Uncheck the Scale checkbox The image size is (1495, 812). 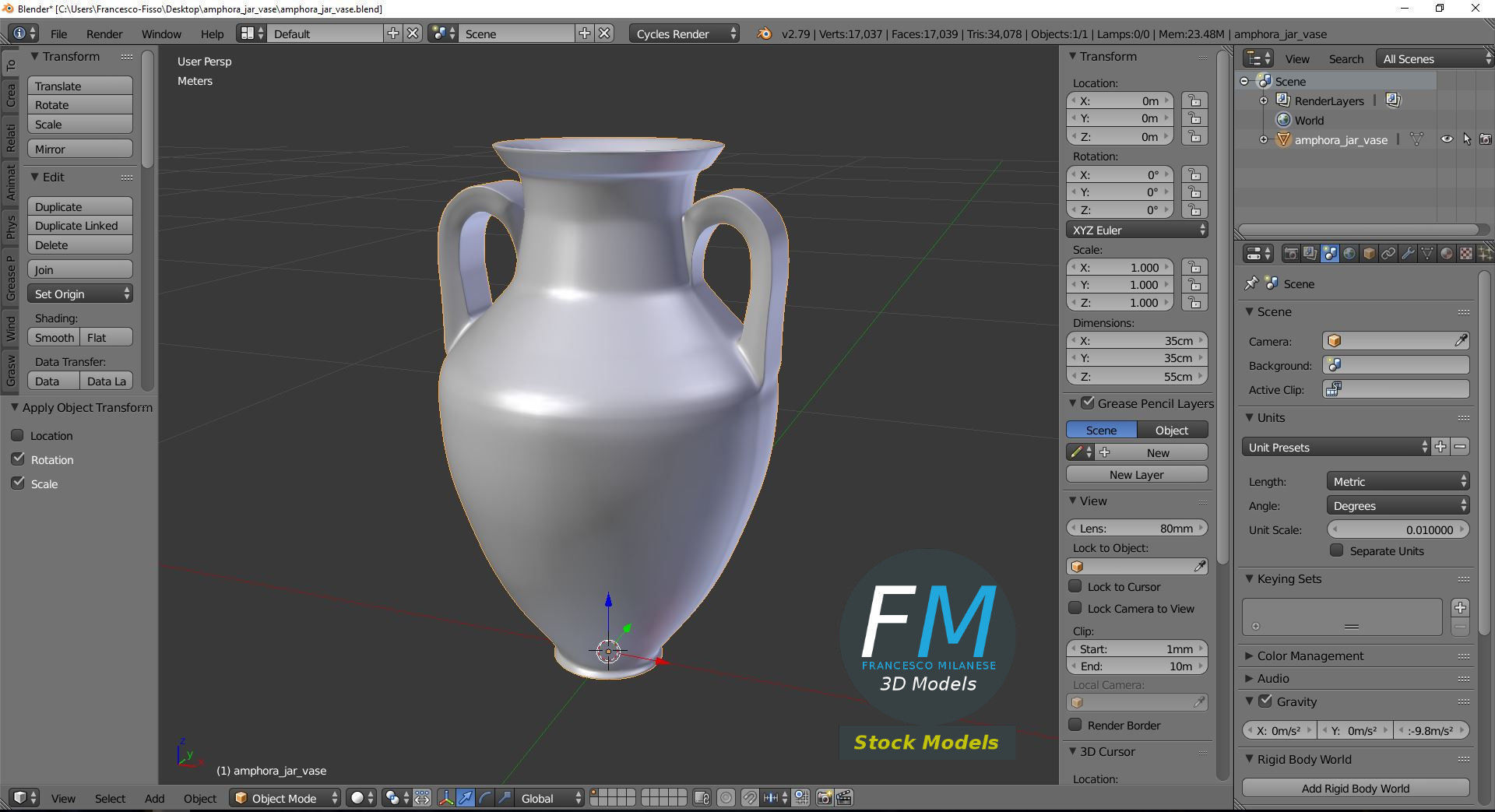(x=17, y=483)
